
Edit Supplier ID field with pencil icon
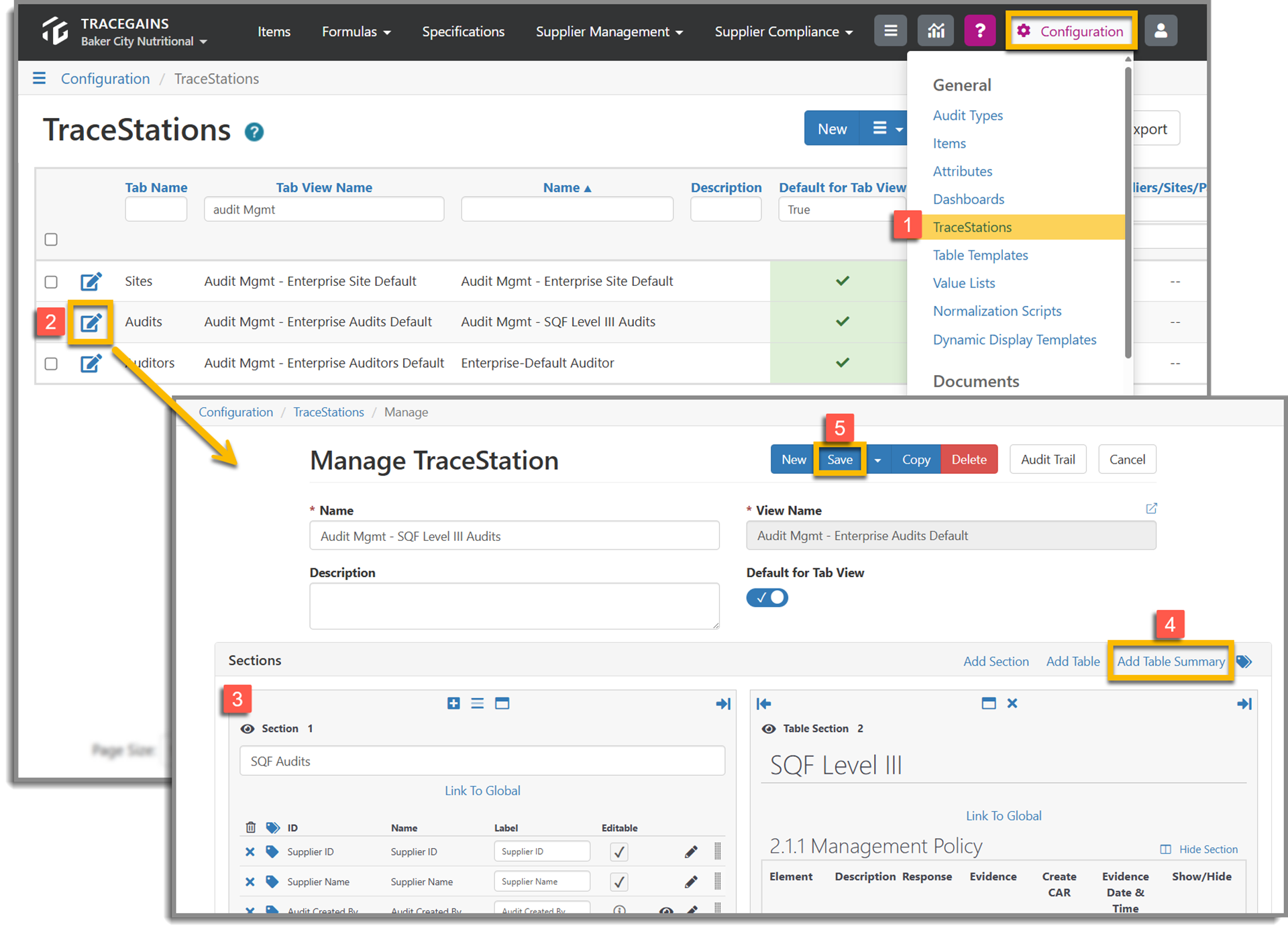click(691, 852)
